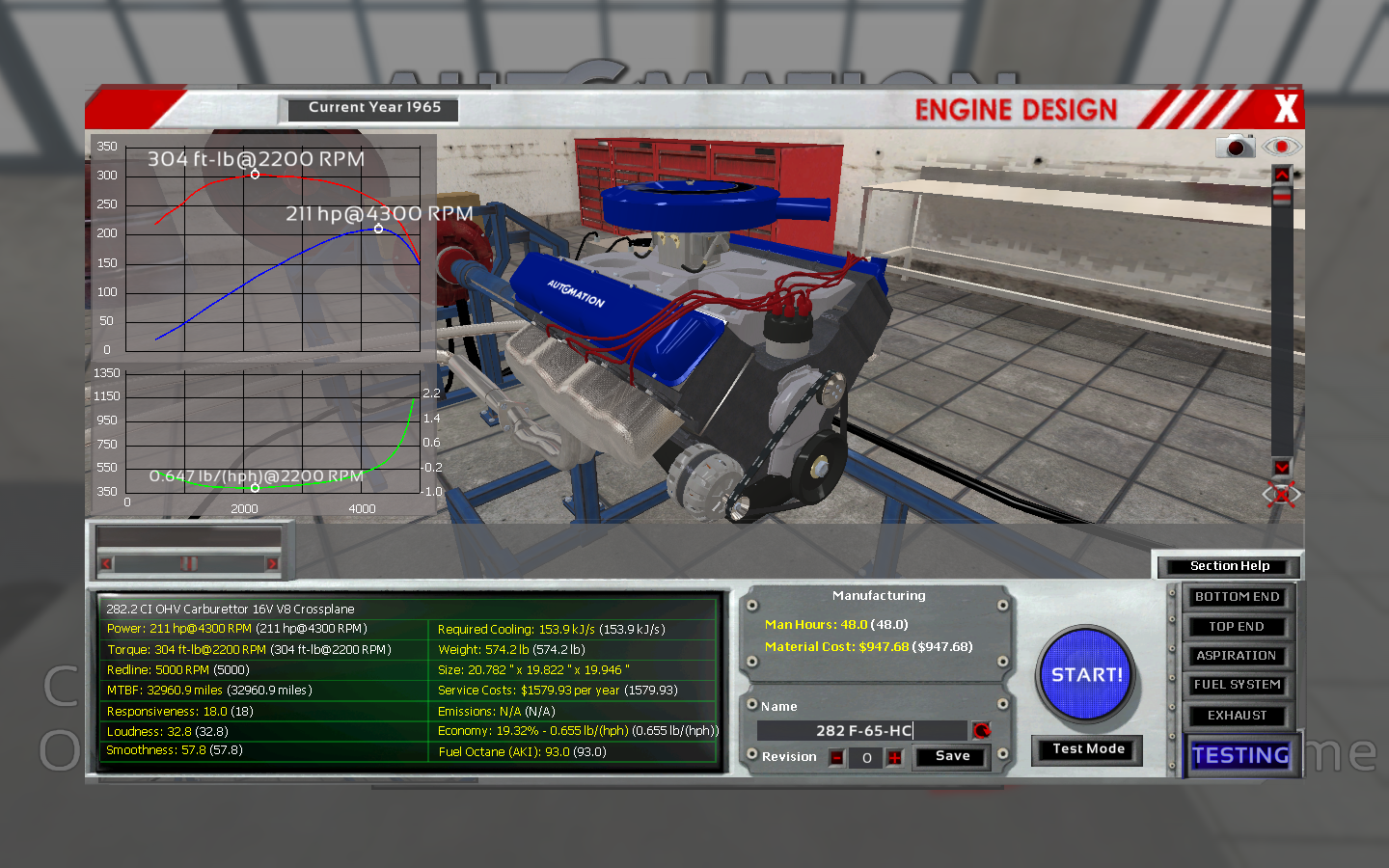Click the horizontal slider handle
Screen dimensions: 1389x868
coord(190,564)
